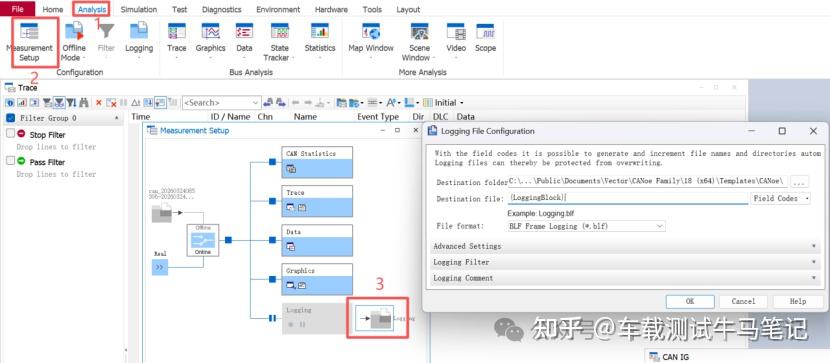Collapse Filter Group 0 arrow

116,118
